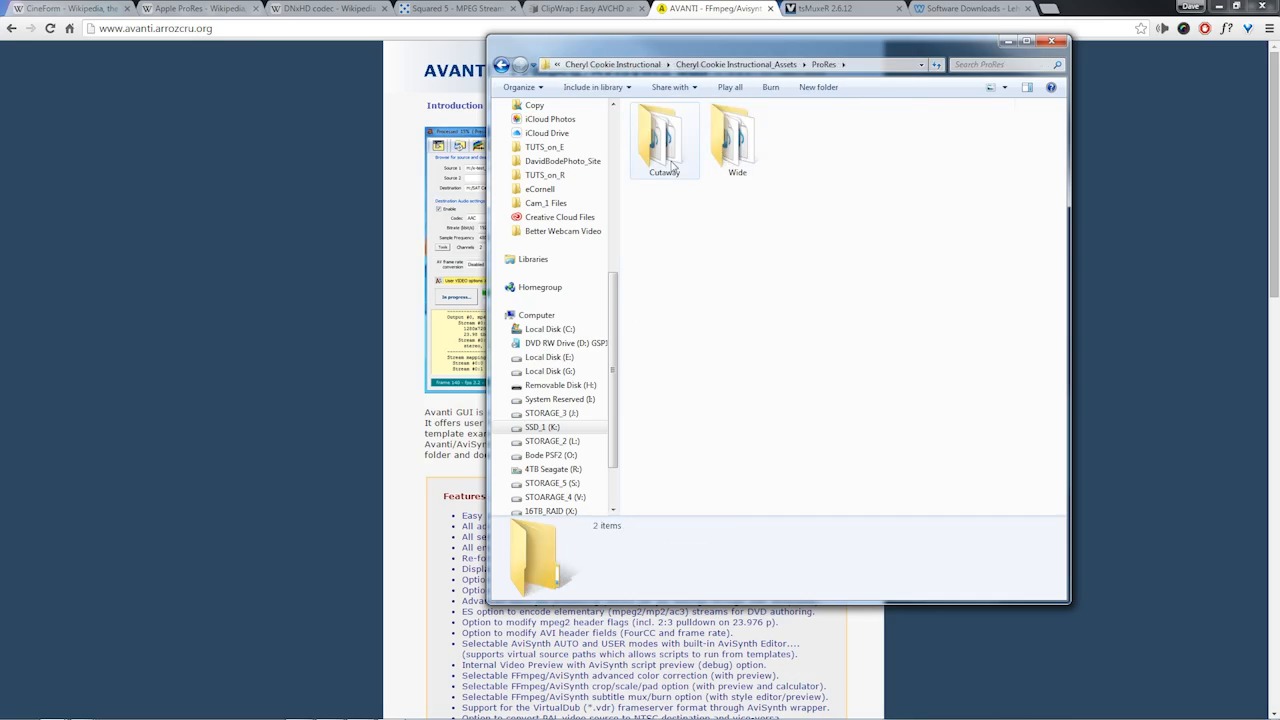Screen dimensions: 1280x720
Task: Open DavidBodePhoto_Site folder in sidebar
Action: click(562, 161)
